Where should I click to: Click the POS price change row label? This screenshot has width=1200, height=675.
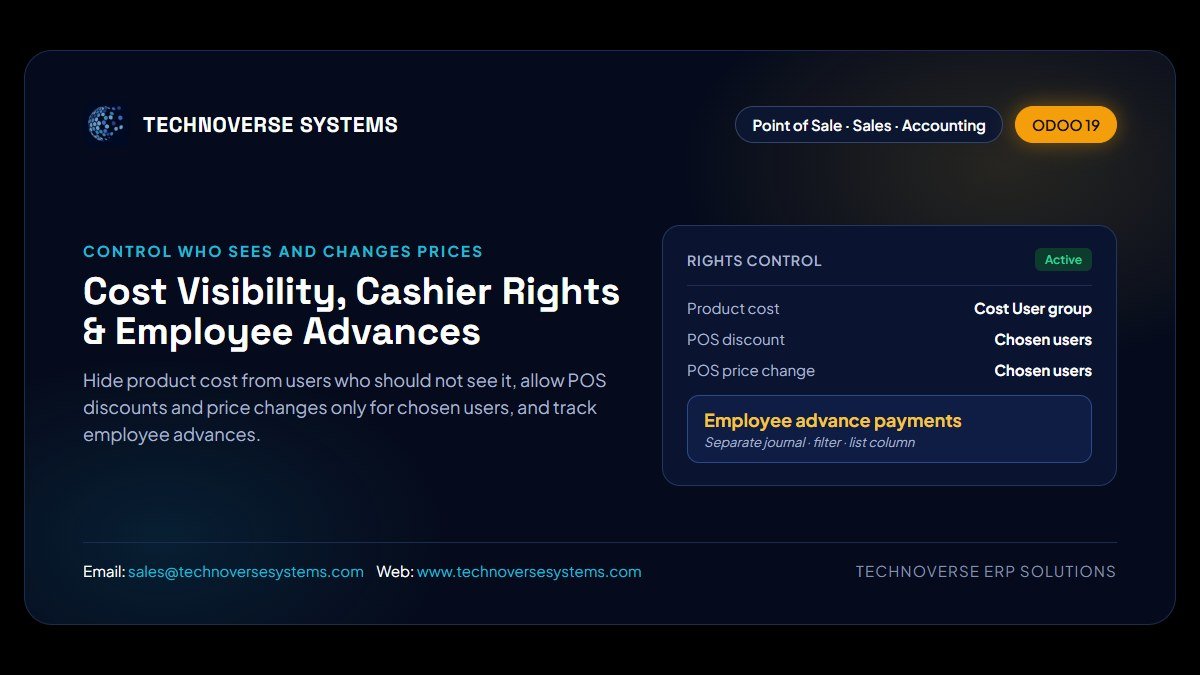point(751,371)
